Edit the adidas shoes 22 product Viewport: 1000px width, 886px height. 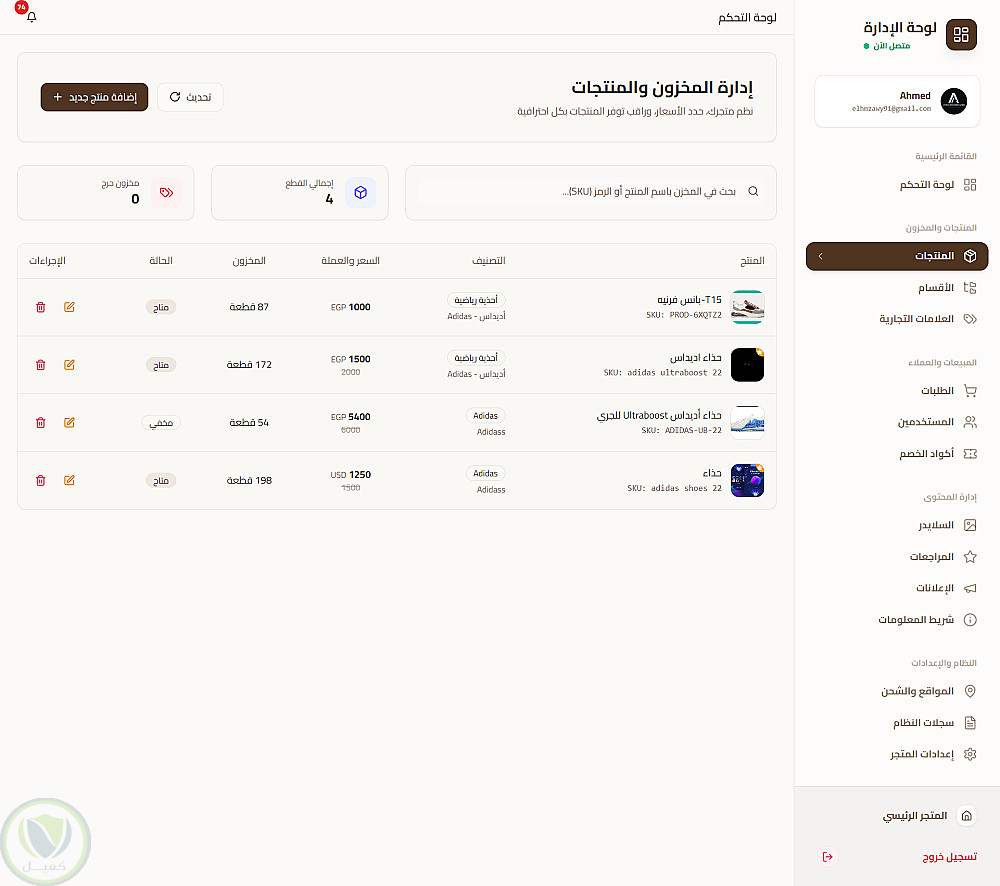pyautogui.click(x=70, y=480)
